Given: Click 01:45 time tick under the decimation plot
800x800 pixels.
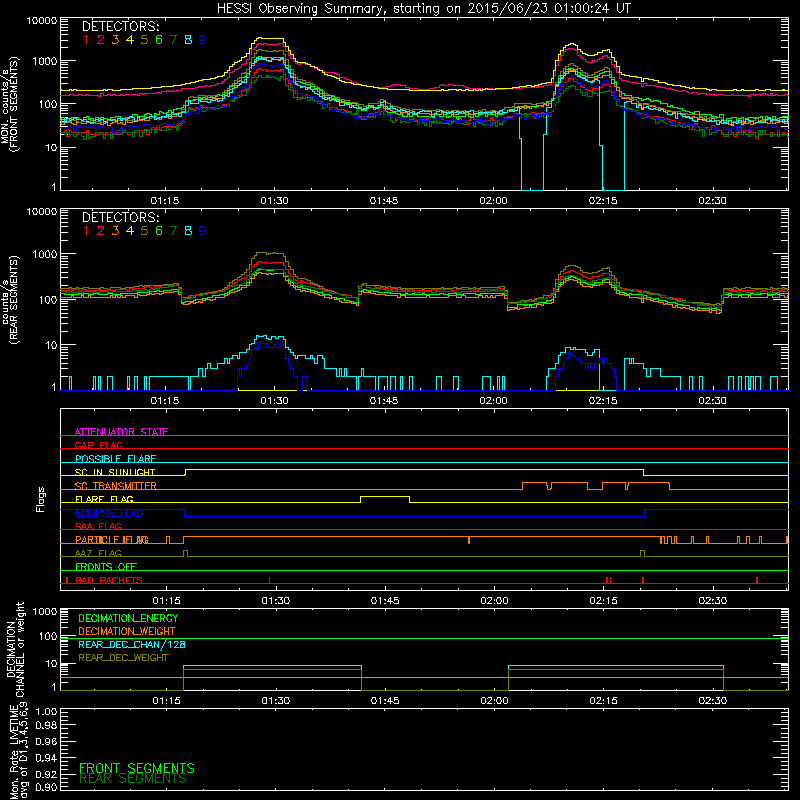Looking at the screenshot, I should [385, 701].
